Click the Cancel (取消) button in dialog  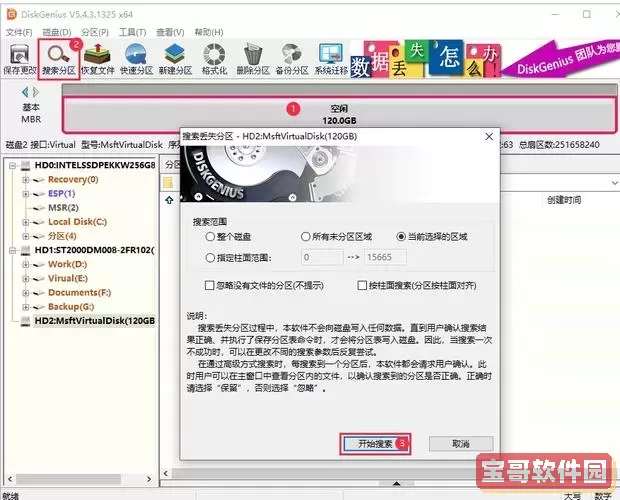click(461, 444)
